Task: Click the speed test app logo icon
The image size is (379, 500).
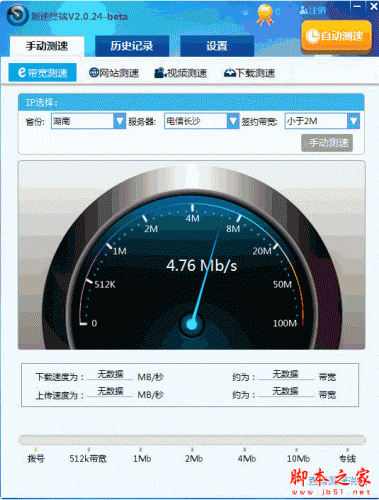Action: (x=17, y=14)
